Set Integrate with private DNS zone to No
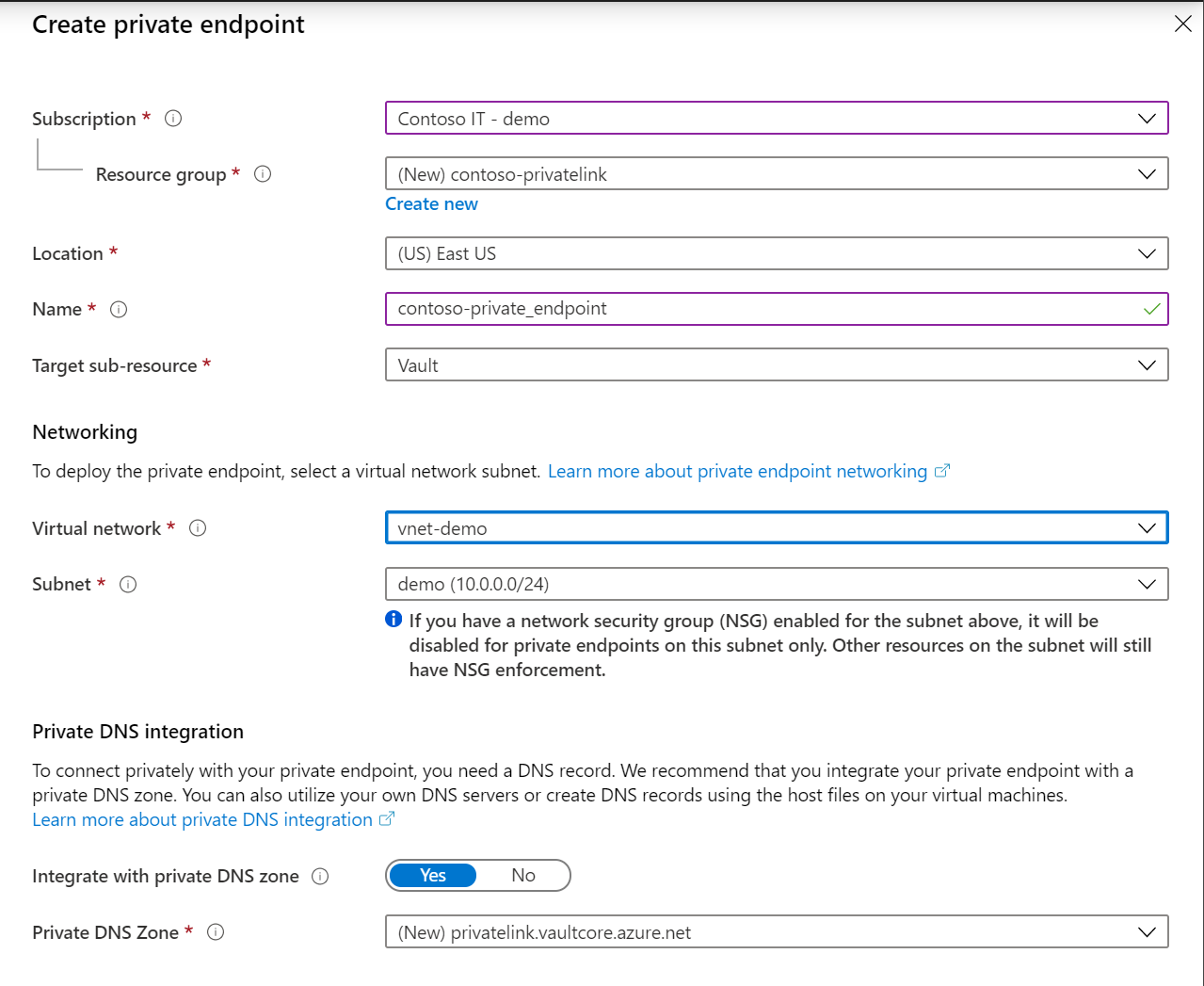Screen dimensions: 1204x986 pyautogui.click(x=523, y=875)
